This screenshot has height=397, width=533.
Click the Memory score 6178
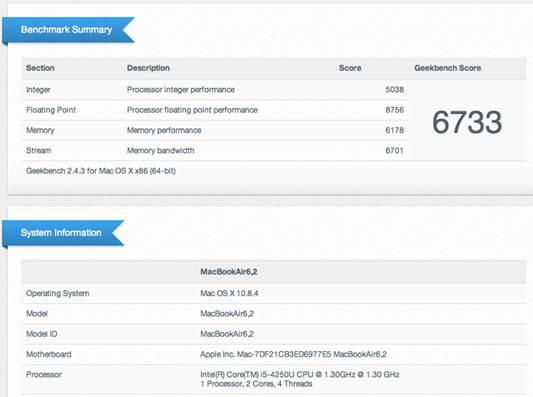pyautogui.click(x=394, y=130)
